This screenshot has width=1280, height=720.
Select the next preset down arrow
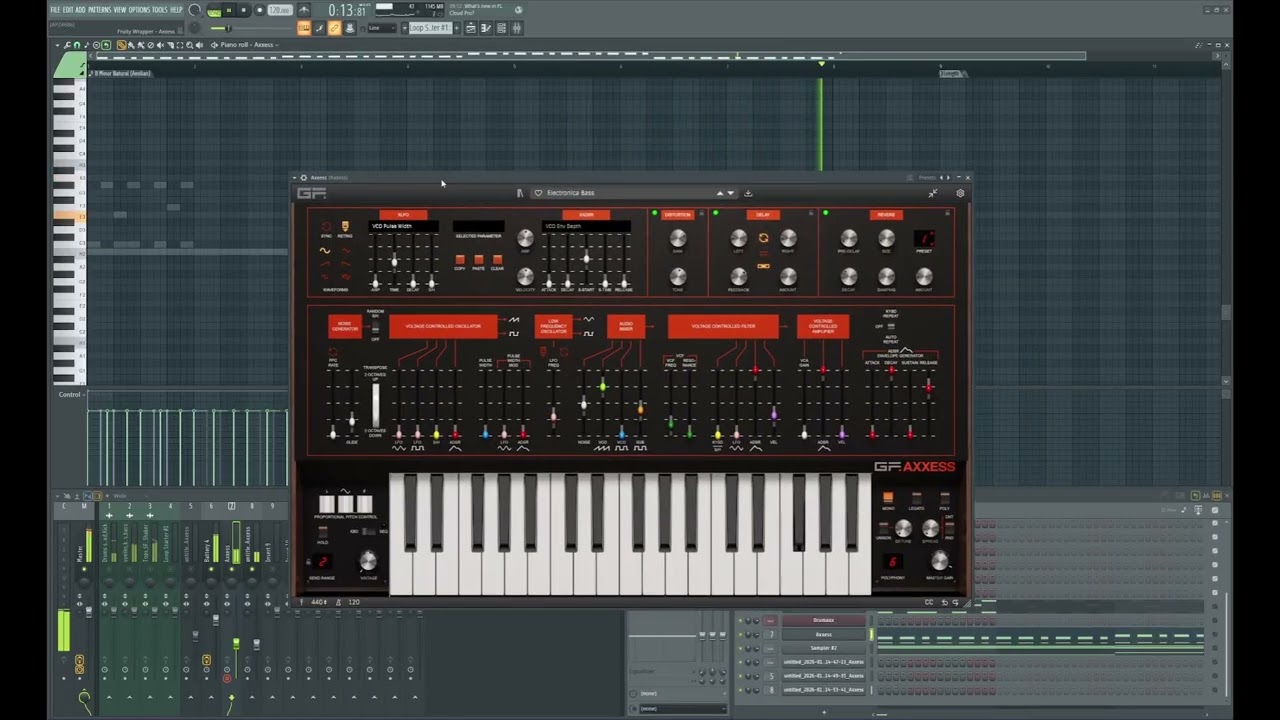tap(730, 193)
